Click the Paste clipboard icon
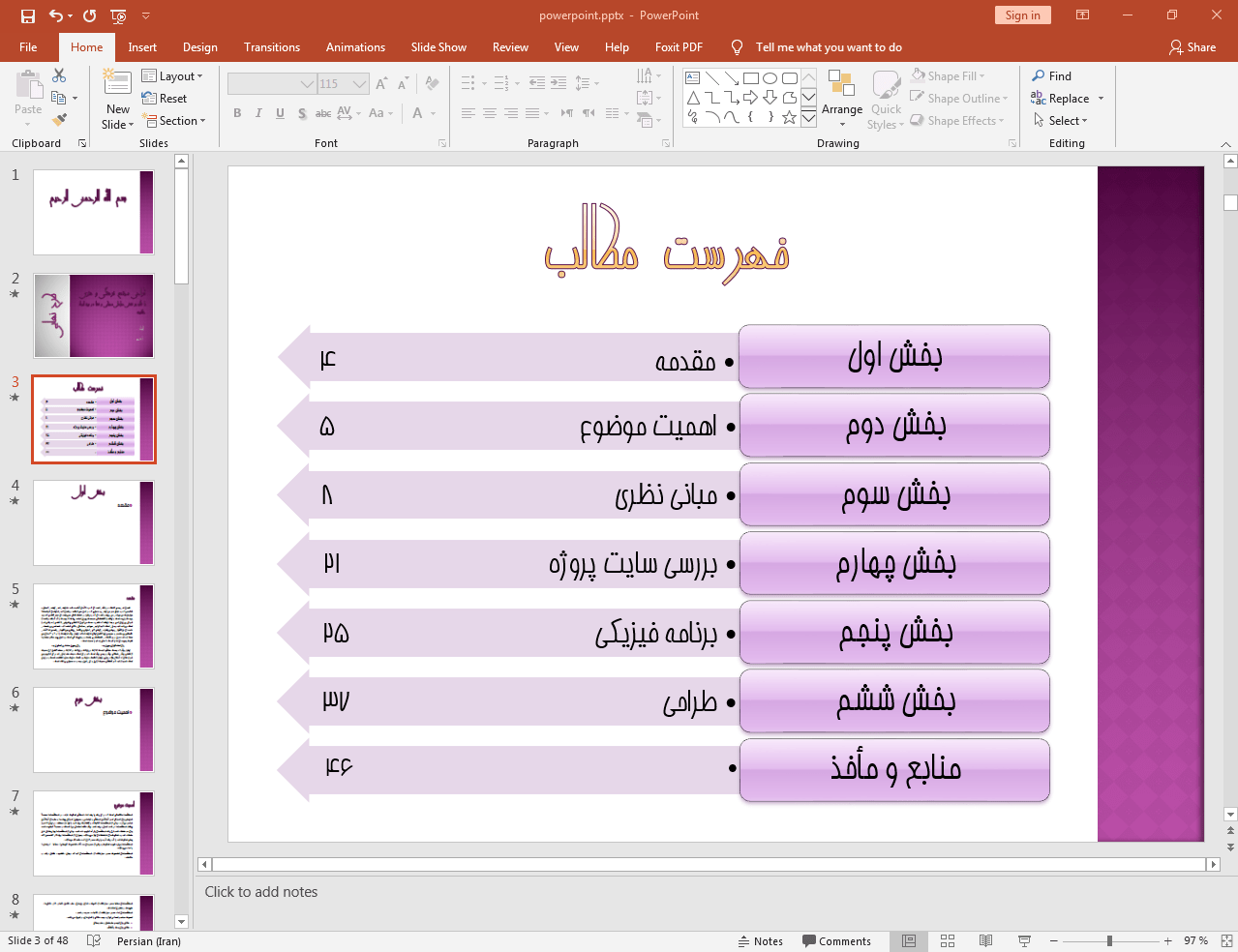 28,85
